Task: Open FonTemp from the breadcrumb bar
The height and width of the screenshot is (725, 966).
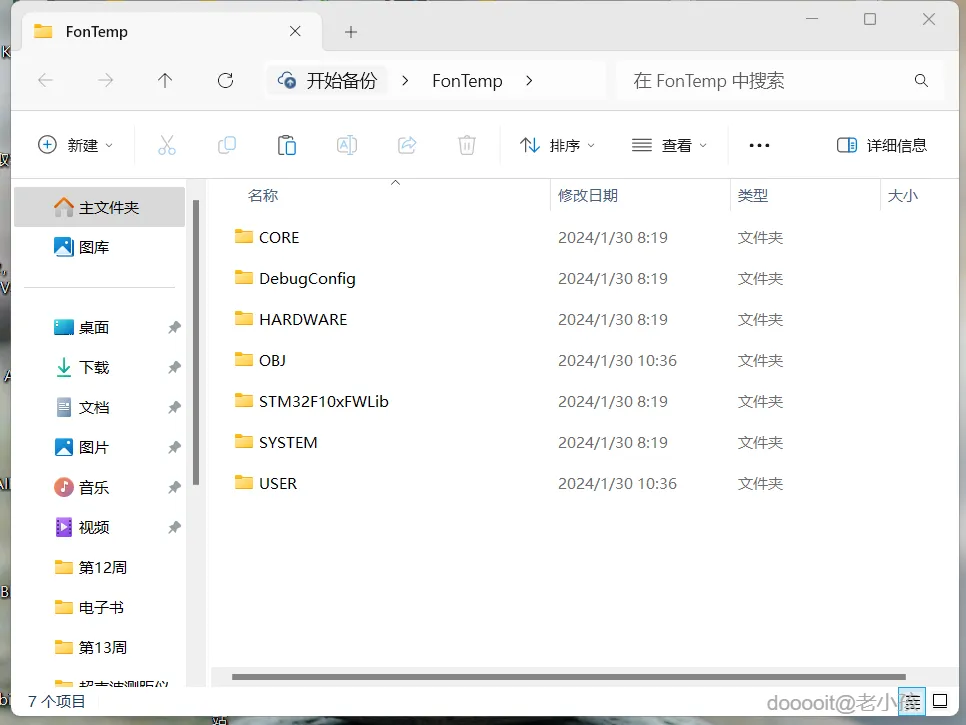Action: (x=467, y=81)
